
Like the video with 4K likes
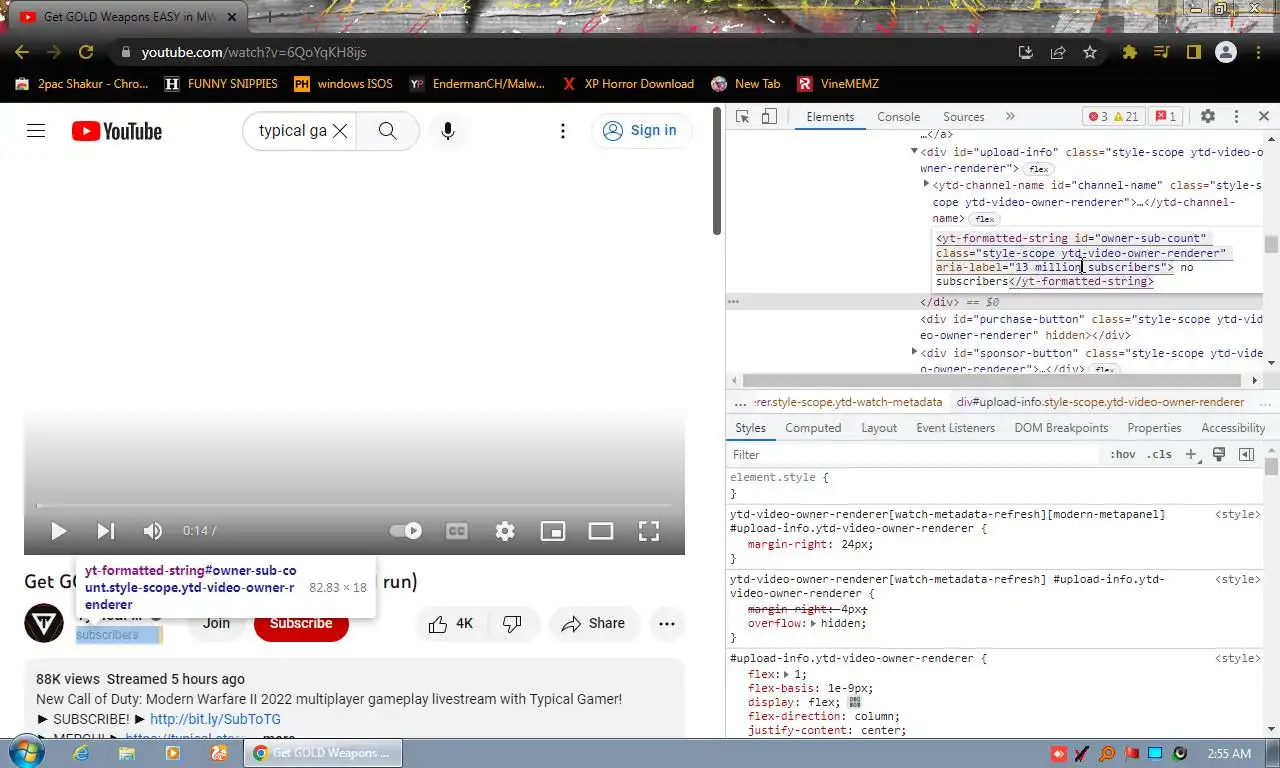451,624
